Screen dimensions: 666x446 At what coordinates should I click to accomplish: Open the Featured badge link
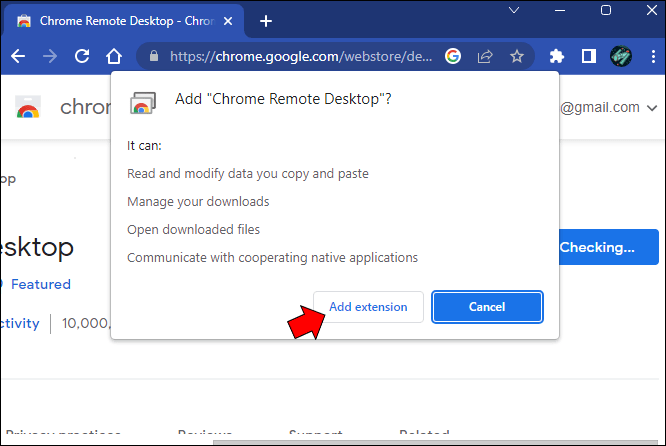[41, 284]
